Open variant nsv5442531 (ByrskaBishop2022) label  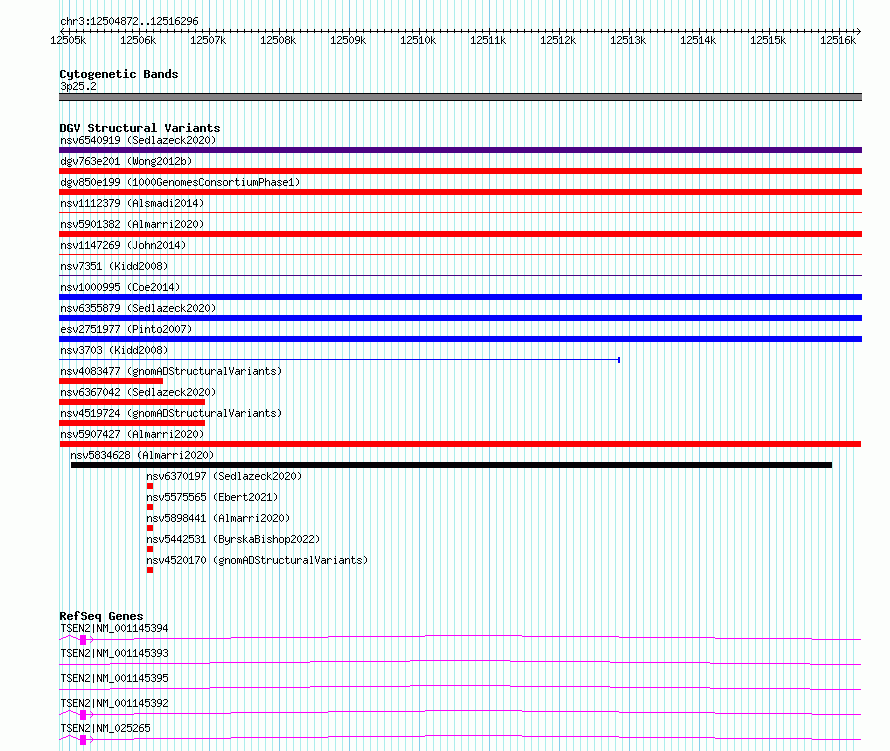coord(233,539)
